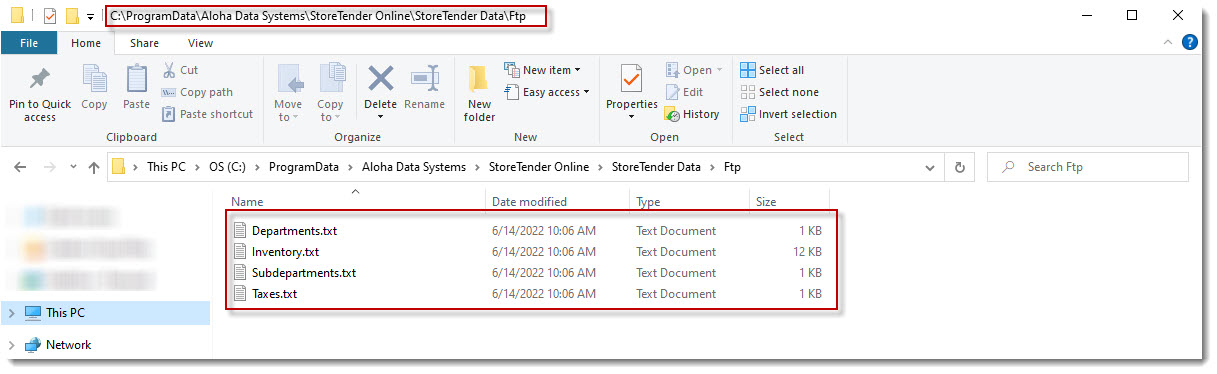The image size is (1217, 374).
Task: Switch to the Share ribbon tab
Action: point(144,43)
